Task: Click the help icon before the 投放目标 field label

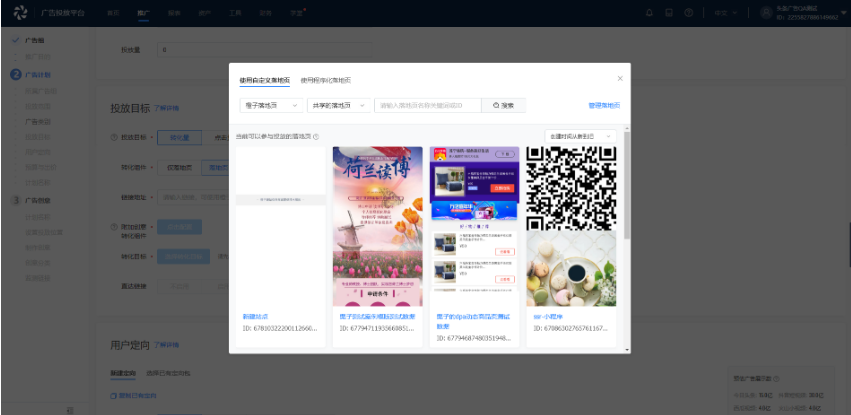Action: tap(114, 138)
